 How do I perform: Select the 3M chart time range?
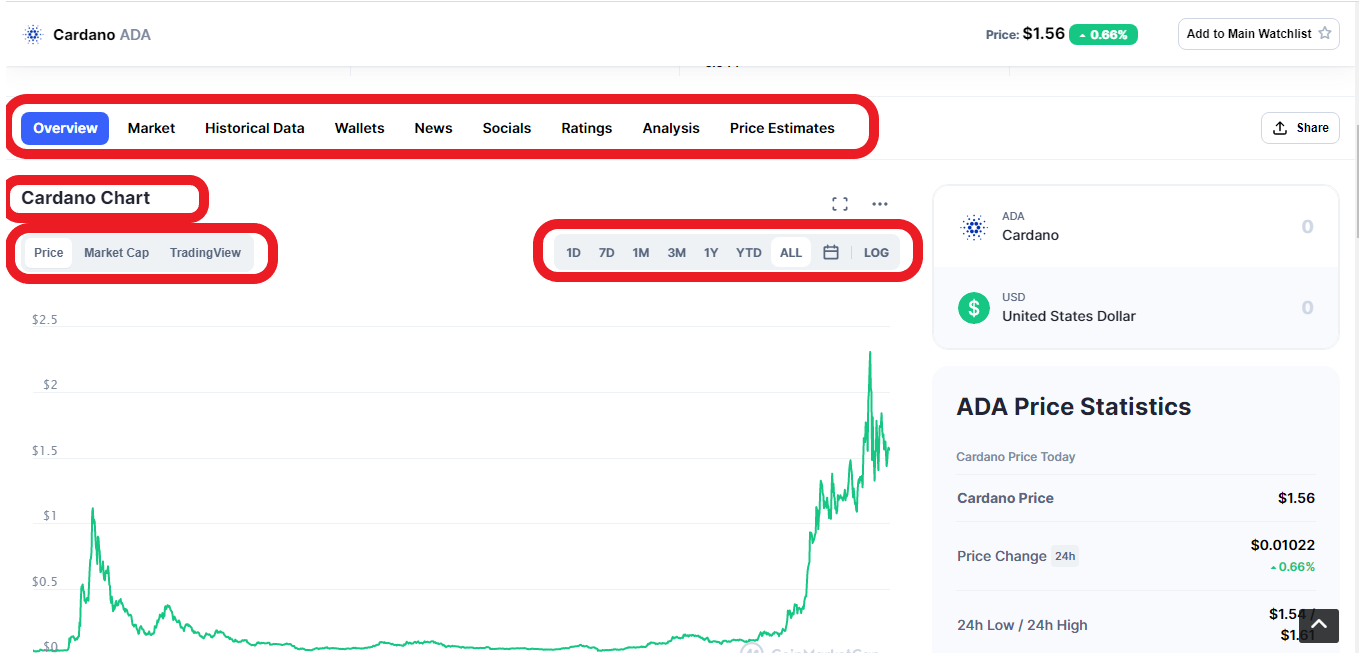[677, 253]
